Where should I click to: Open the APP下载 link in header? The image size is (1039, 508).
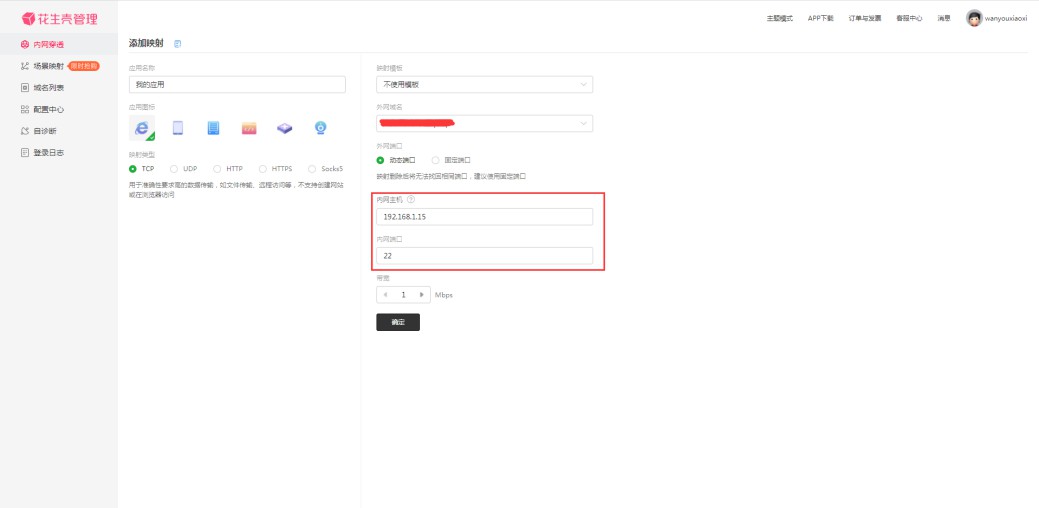820,18
